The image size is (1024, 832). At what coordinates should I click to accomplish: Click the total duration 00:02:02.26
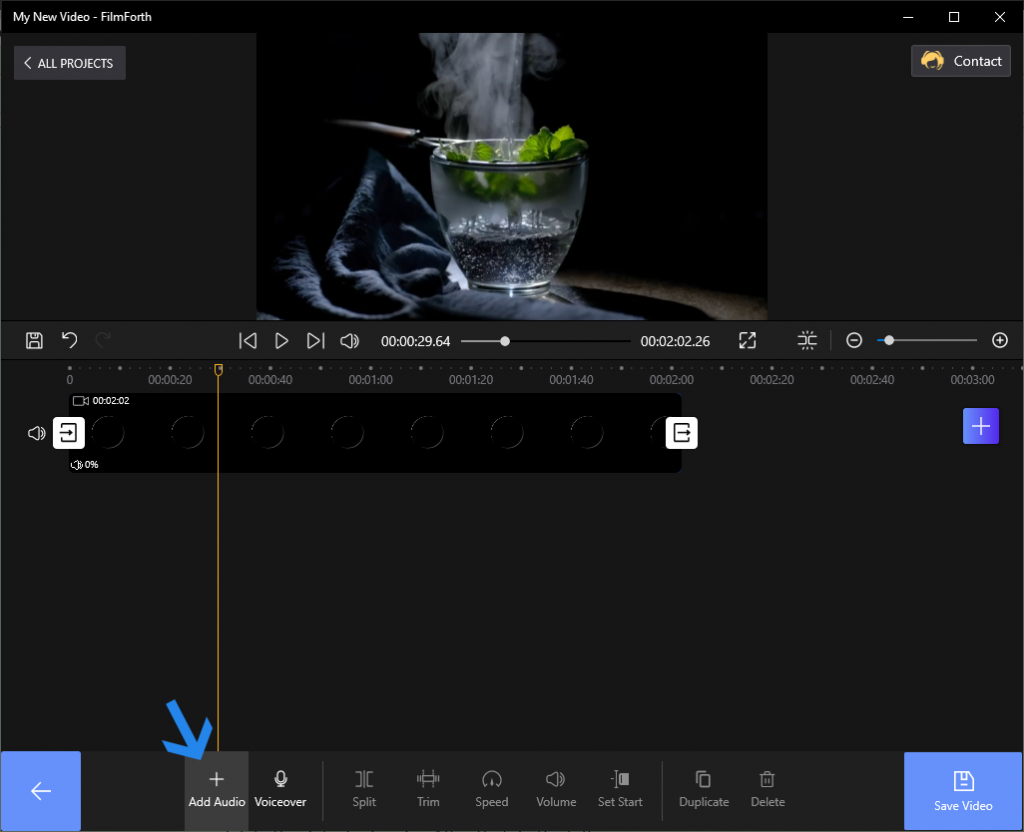point(675,341)
